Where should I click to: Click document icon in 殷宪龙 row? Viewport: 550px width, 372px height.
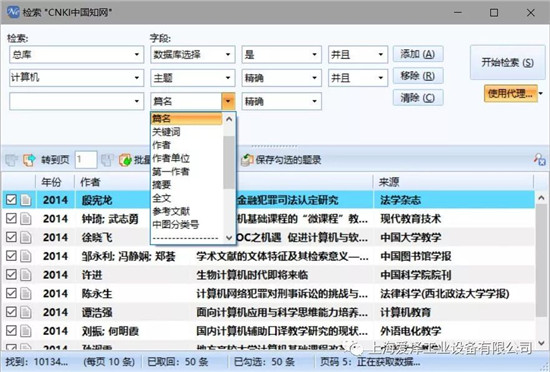26,200
